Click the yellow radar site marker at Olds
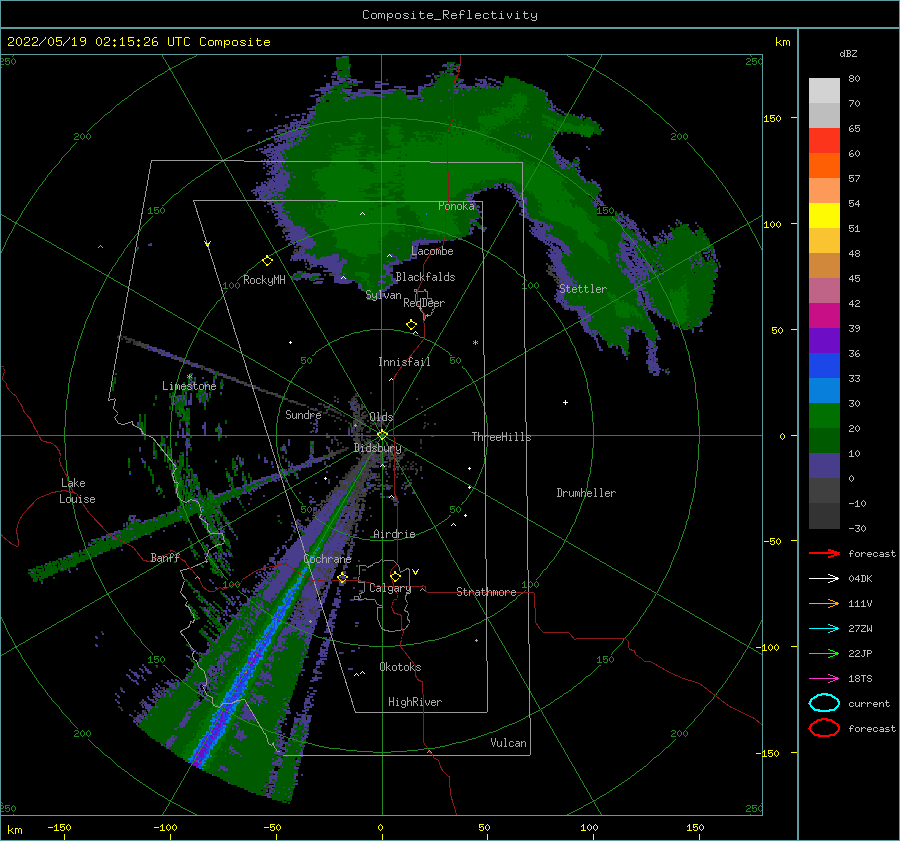The image size is (900, 841). pos(382,435)
